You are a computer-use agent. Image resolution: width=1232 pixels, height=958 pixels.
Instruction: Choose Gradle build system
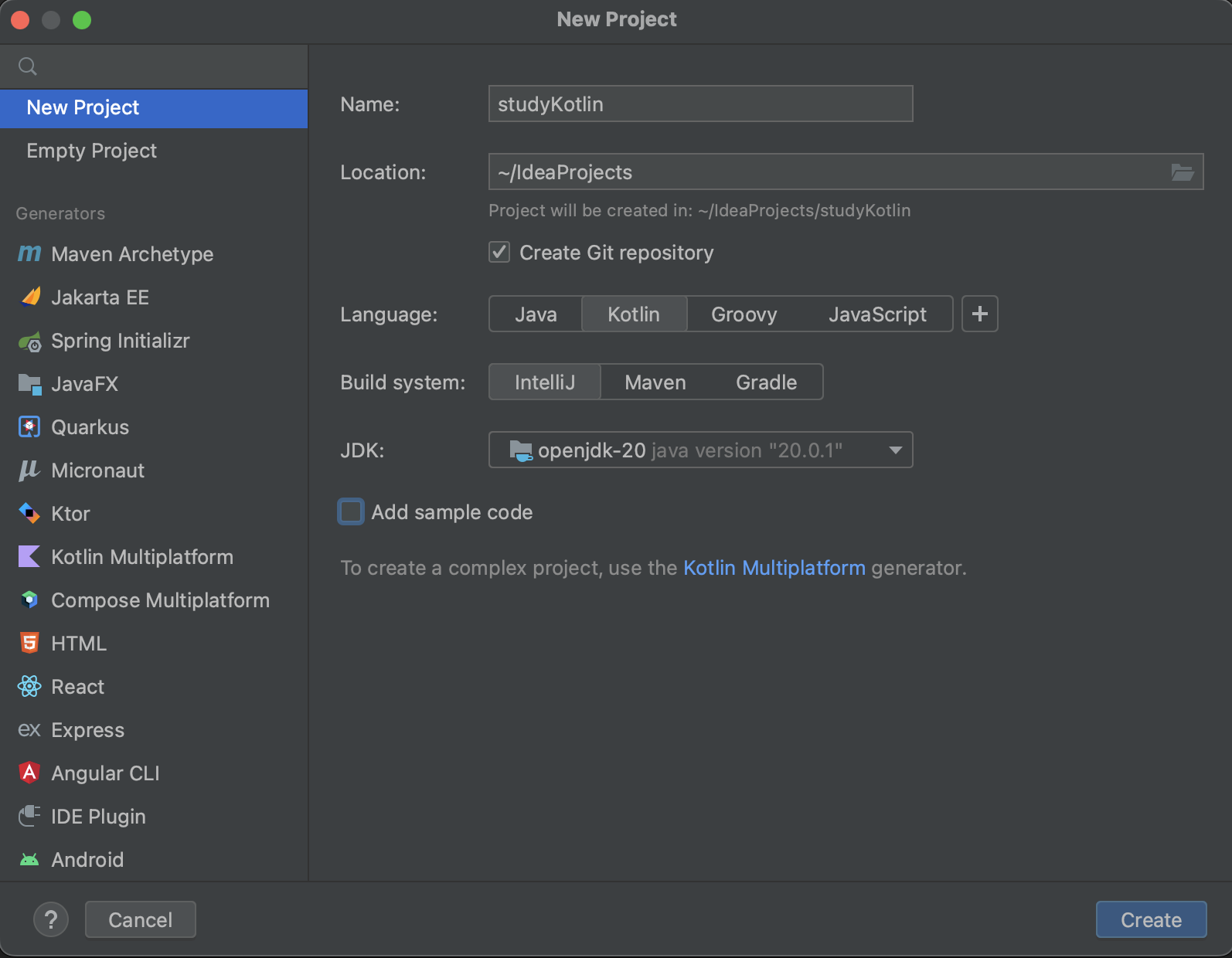pos(766,382)
